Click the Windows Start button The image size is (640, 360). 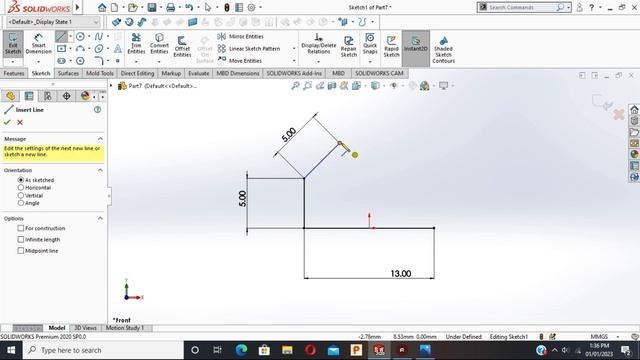(11, 350)
